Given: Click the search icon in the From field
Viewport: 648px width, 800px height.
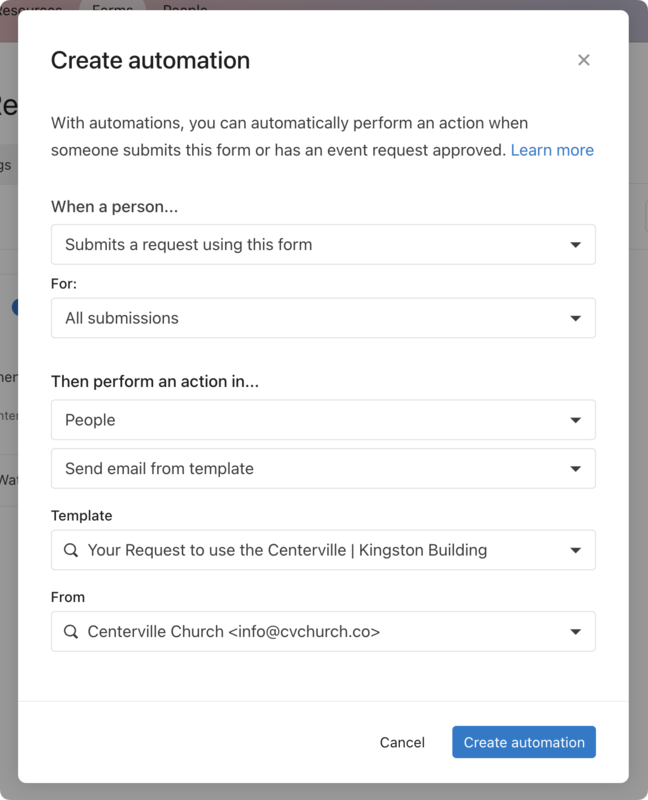Looking at the screenshot, I should tap(71, 631).
